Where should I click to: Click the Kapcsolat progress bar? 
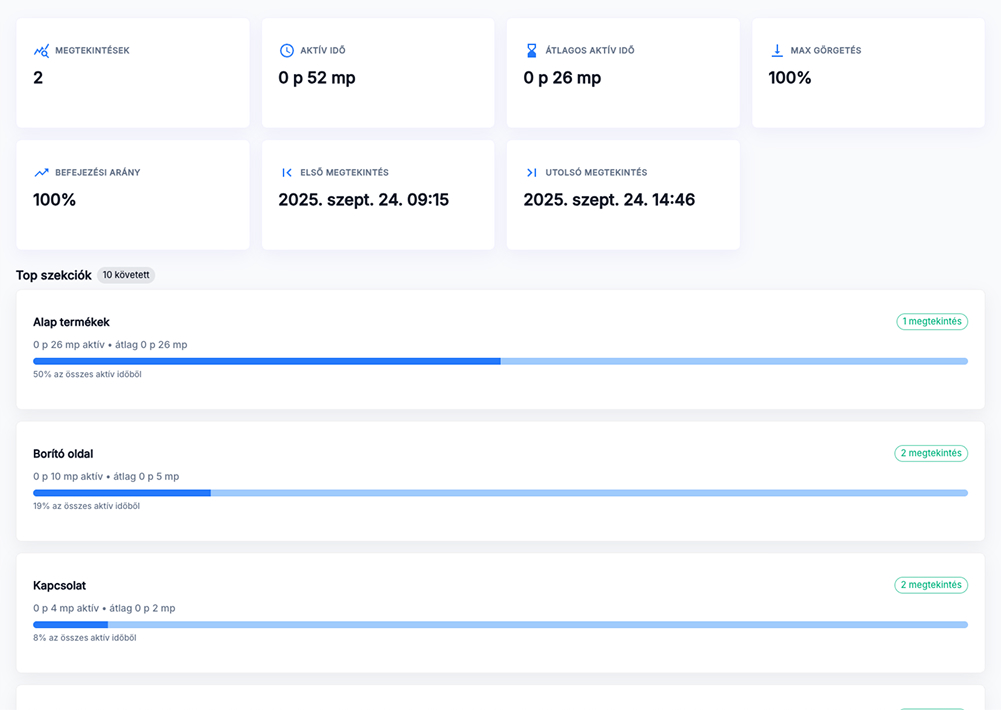pyautogui.click(x=500, y=625)
